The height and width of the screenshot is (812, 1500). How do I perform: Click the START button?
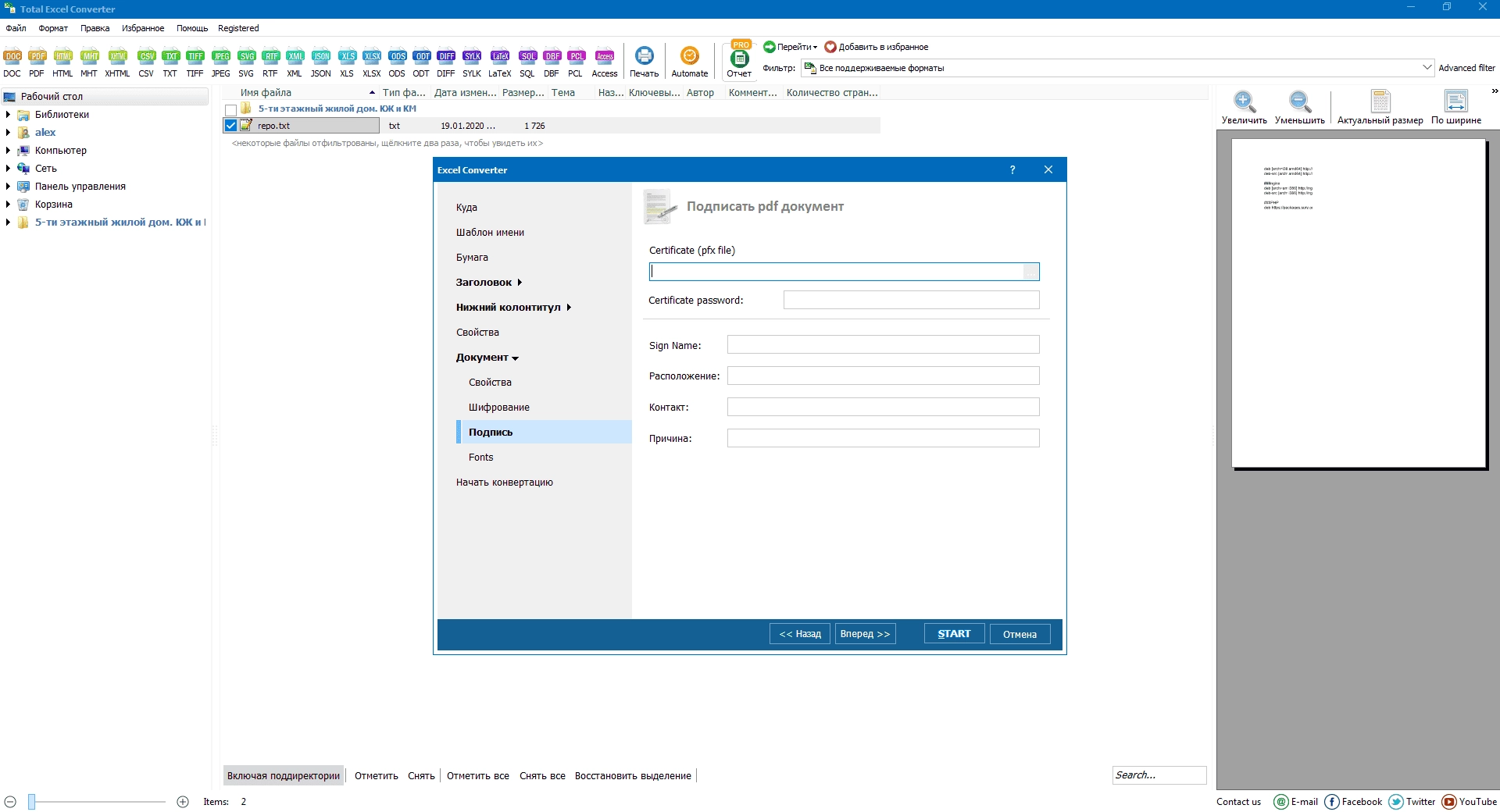pyautogui.click(x=954, y=634)
